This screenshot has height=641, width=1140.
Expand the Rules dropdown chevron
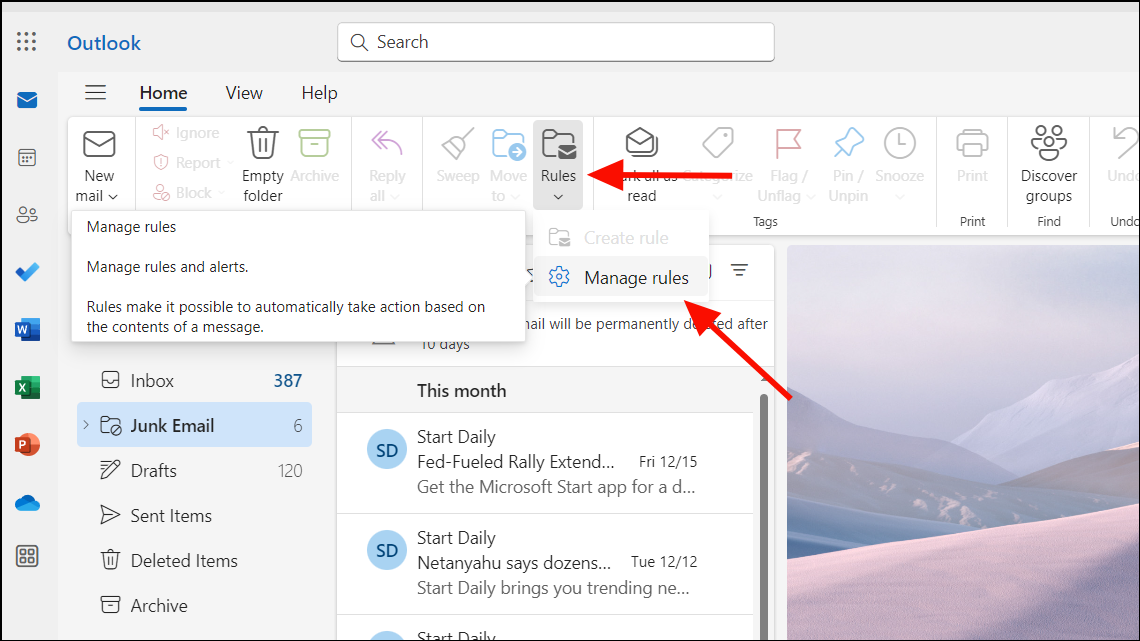pos(558,197)
